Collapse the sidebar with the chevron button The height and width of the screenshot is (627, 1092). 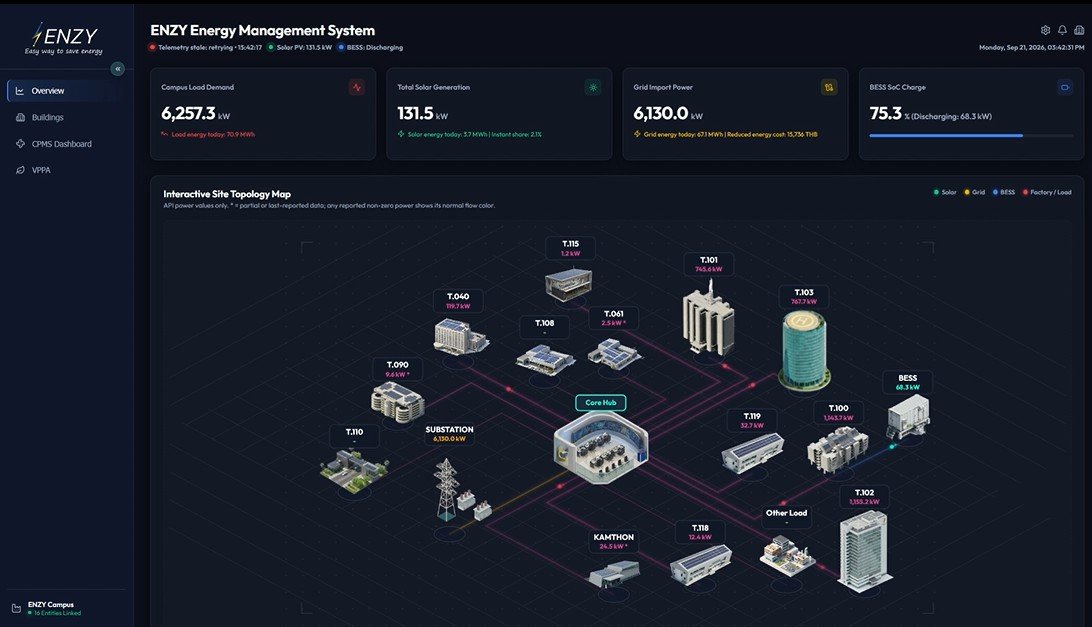tap(118, 68)
